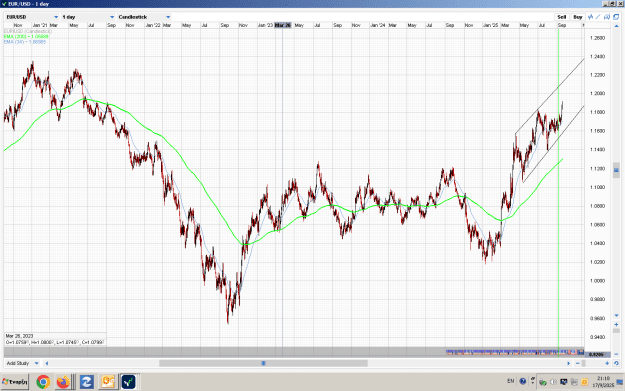Click the reset chart view icon

point(616,363)
